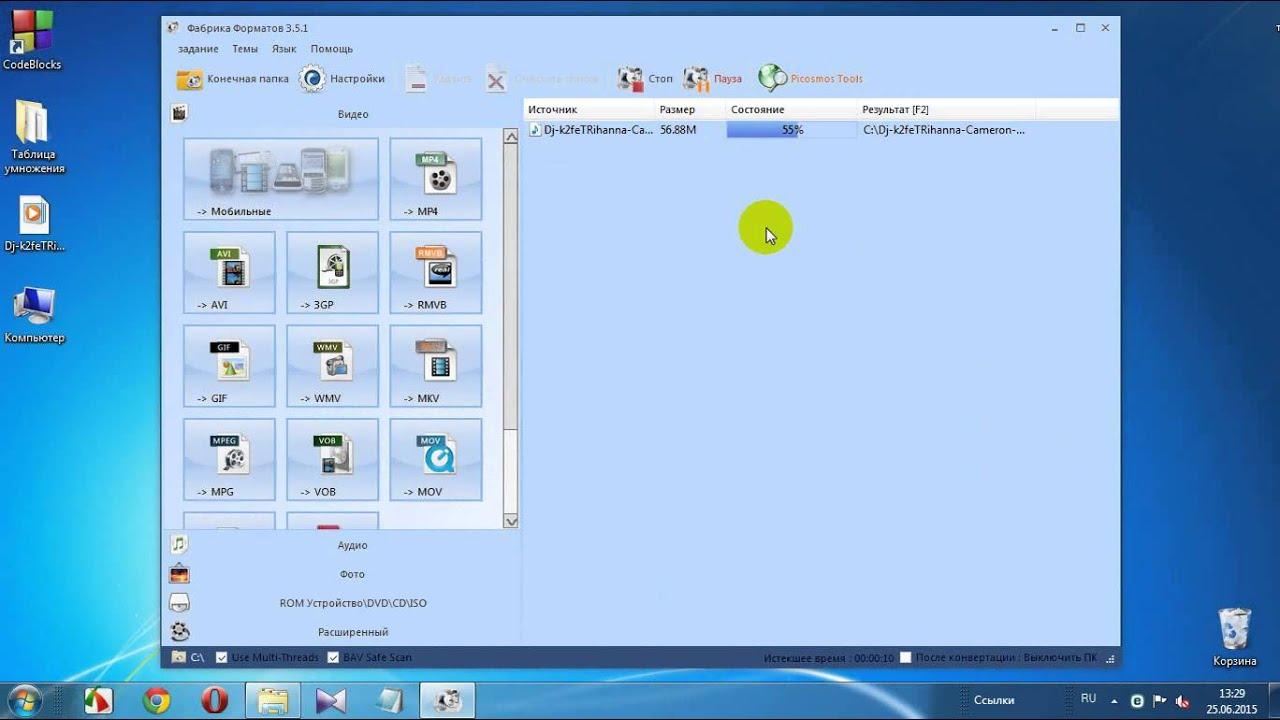1280x720 pixels.
Task: Expand the ROM Устройство\DVD\CD\ISO section
Action: (341, 603)
